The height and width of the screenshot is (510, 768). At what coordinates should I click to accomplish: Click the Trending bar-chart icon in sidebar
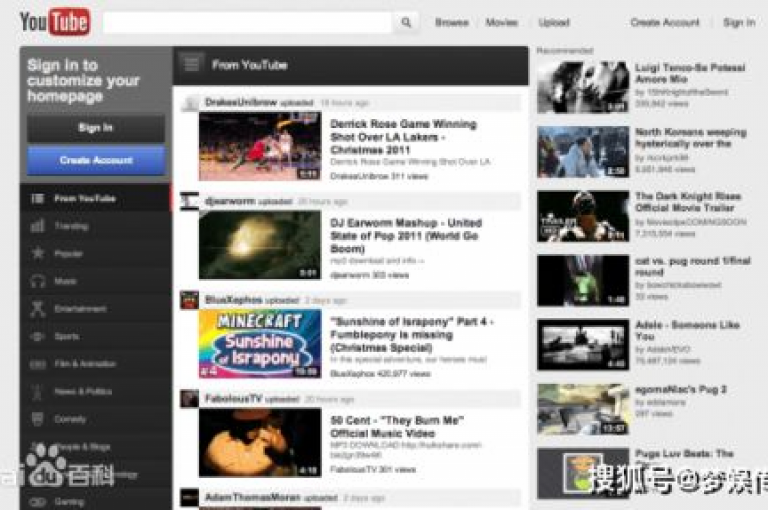38,226
